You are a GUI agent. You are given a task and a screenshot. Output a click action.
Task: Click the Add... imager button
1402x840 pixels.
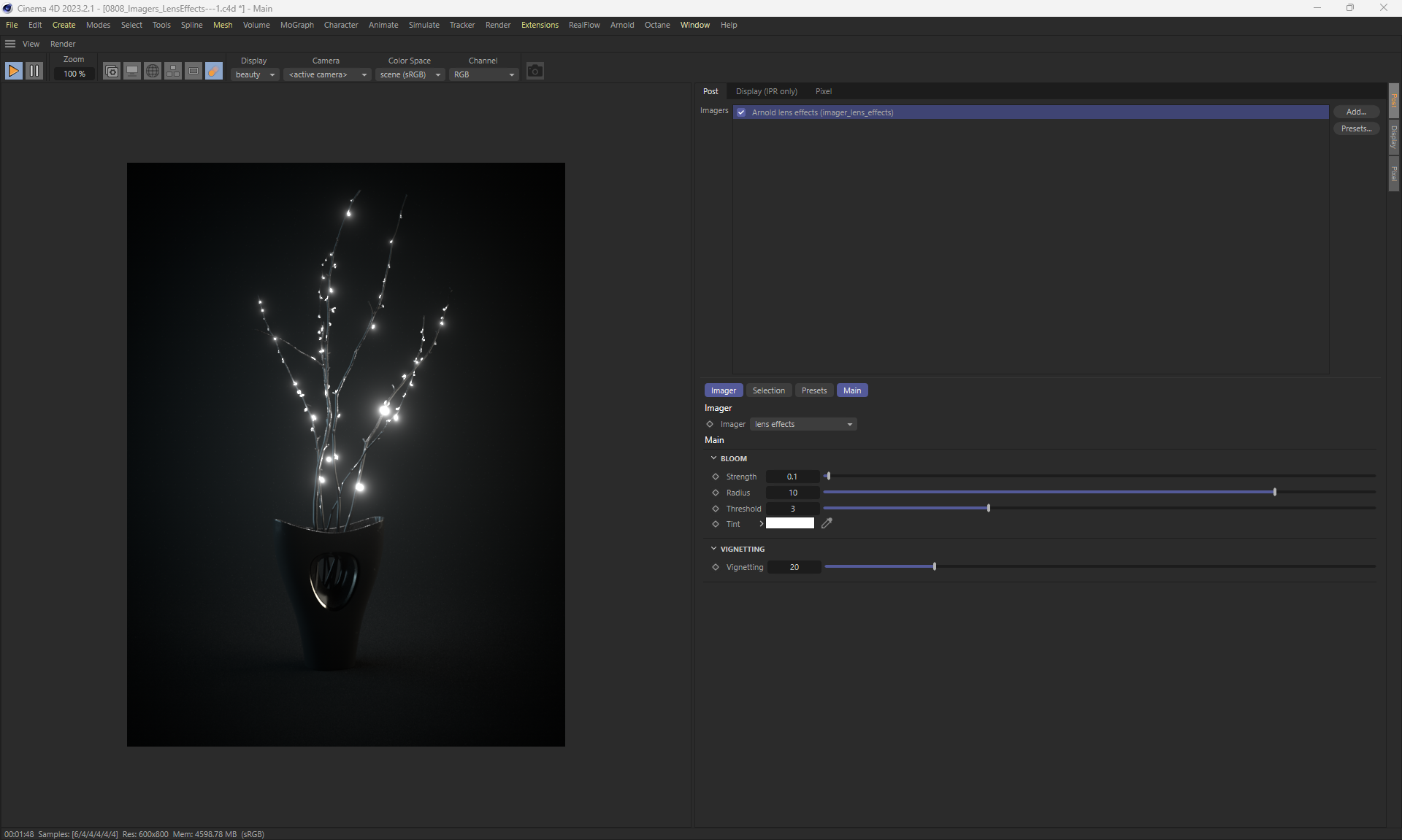pos(1355,112)
